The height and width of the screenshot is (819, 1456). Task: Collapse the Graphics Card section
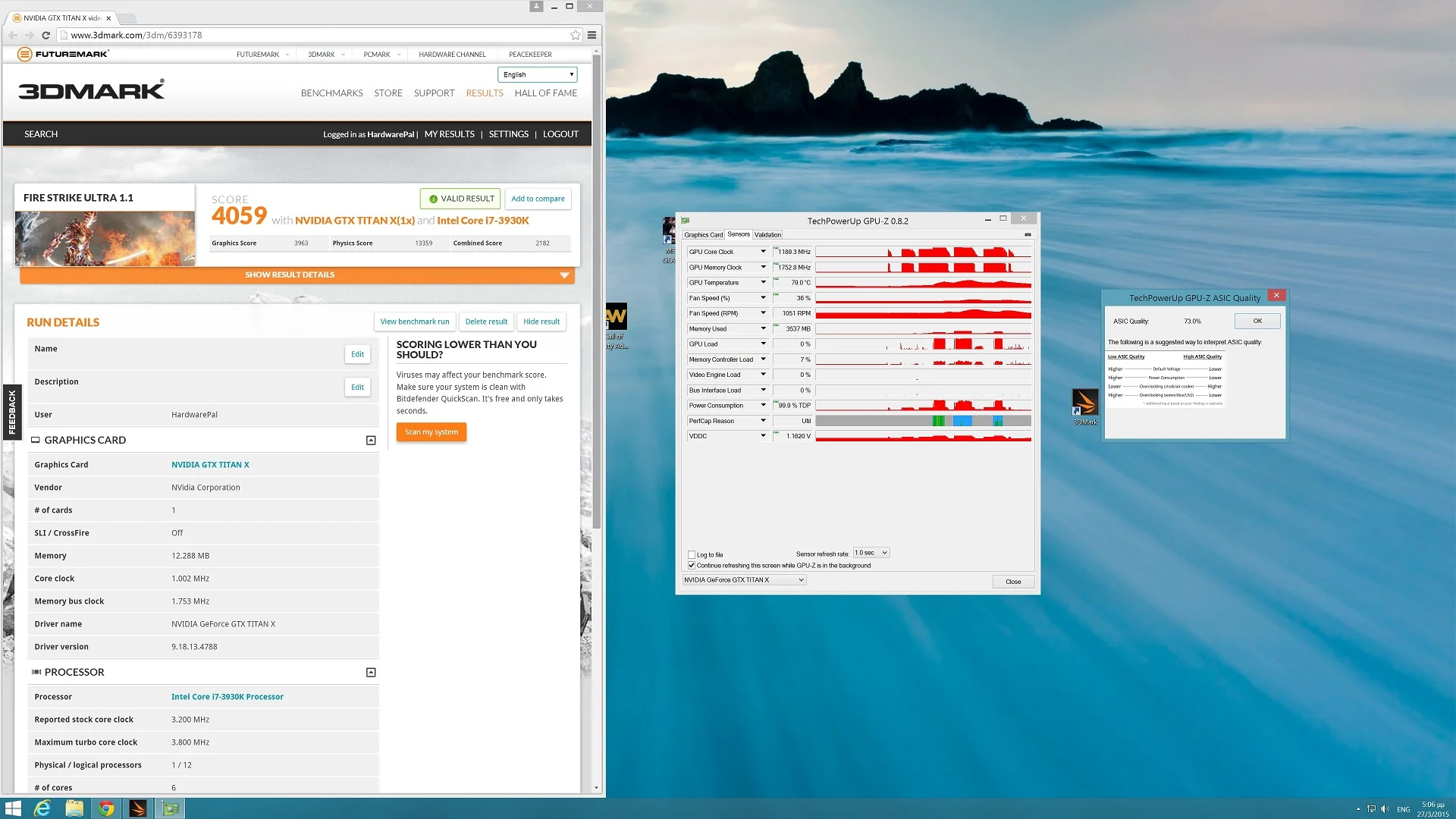pyautogui.click(x=371, y=441)
